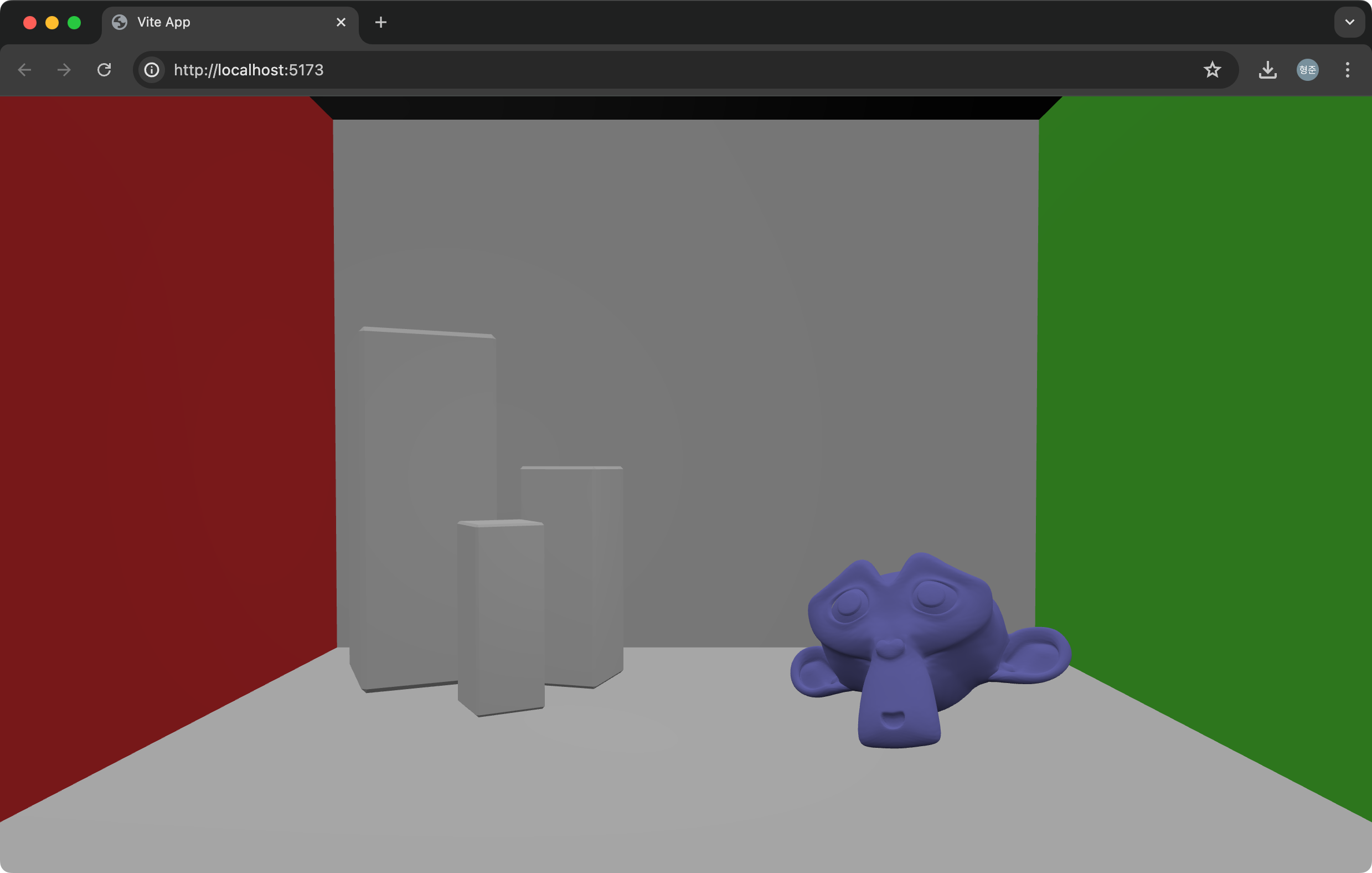The height and width of the screenshot is (873, 1372).
Task: Minimize the window with yellow button
Action: coord(52,22)
